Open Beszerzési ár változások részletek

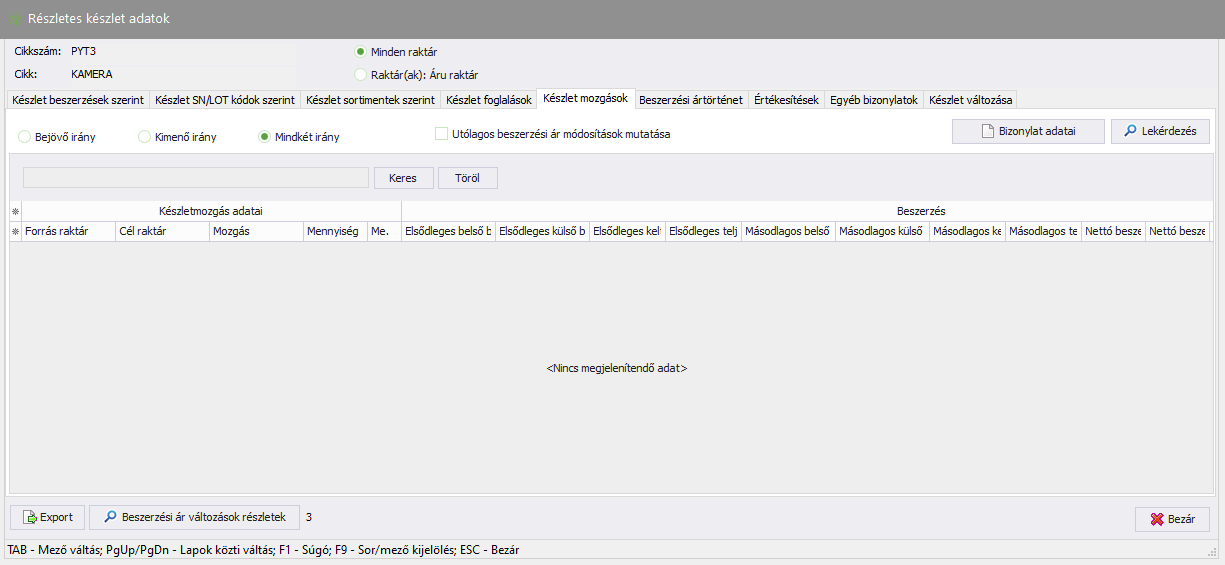coord(194,518)
